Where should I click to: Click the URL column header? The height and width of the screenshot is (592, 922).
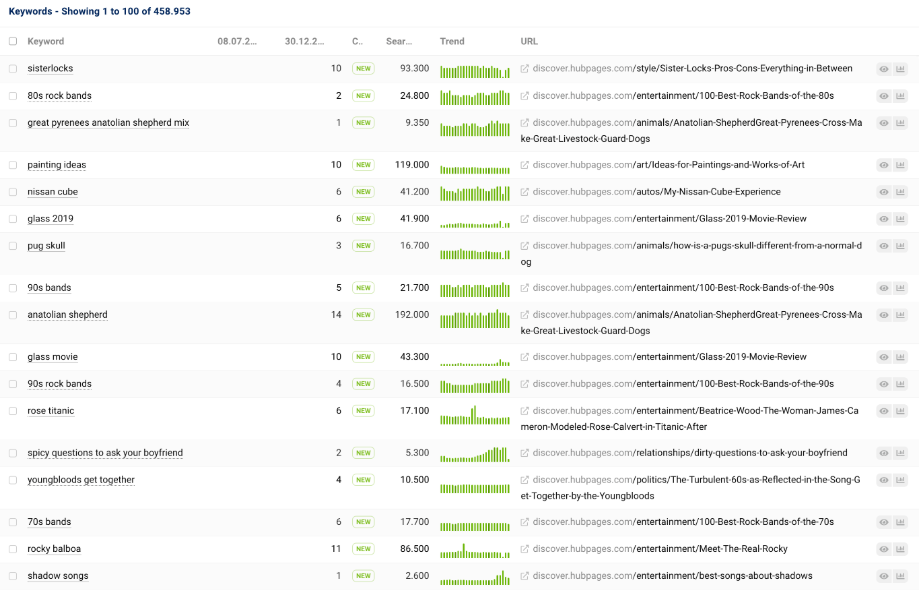[x=529, y=42]
